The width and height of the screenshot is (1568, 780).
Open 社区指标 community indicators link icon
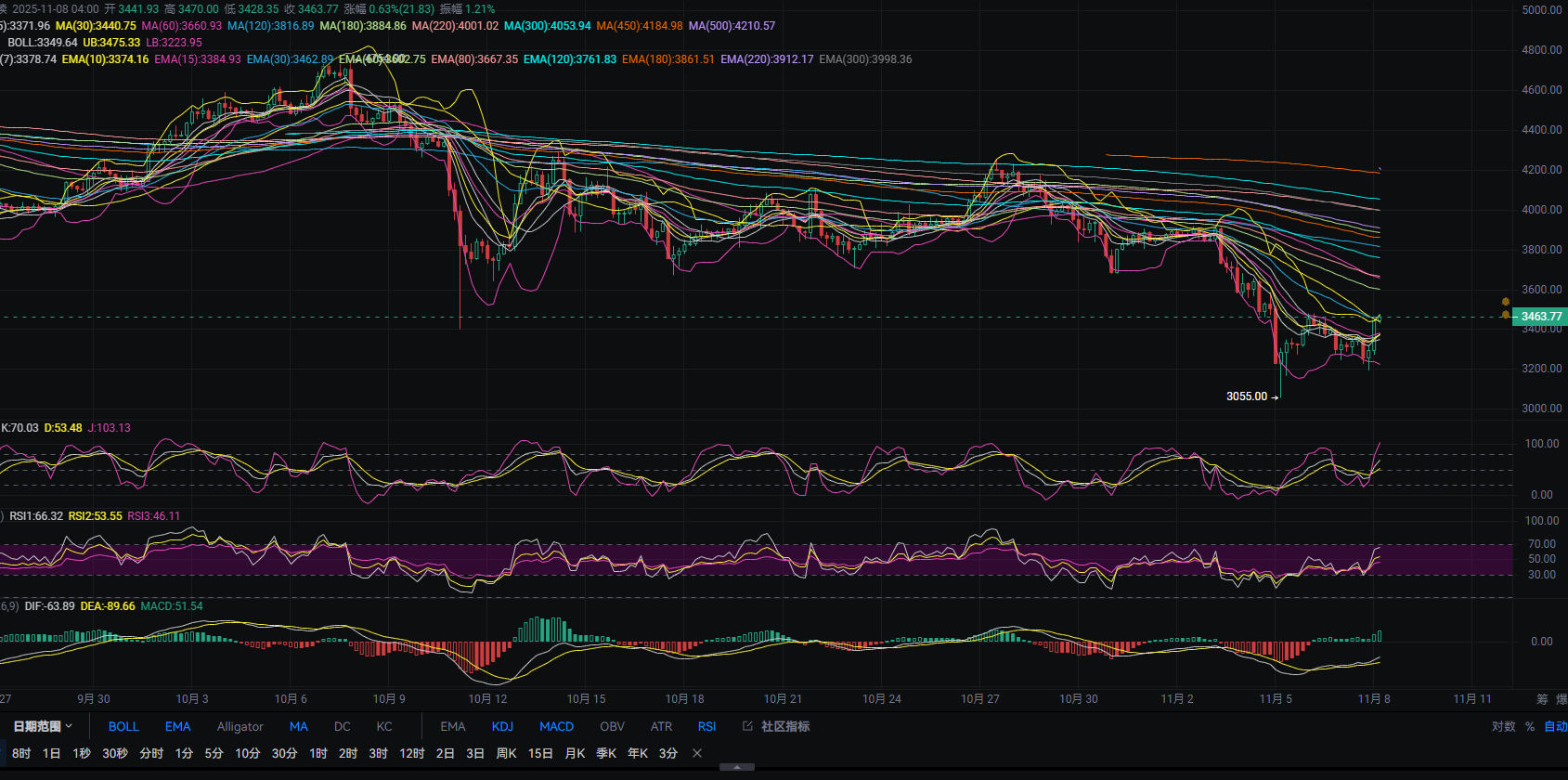click(x=747, y=726)
